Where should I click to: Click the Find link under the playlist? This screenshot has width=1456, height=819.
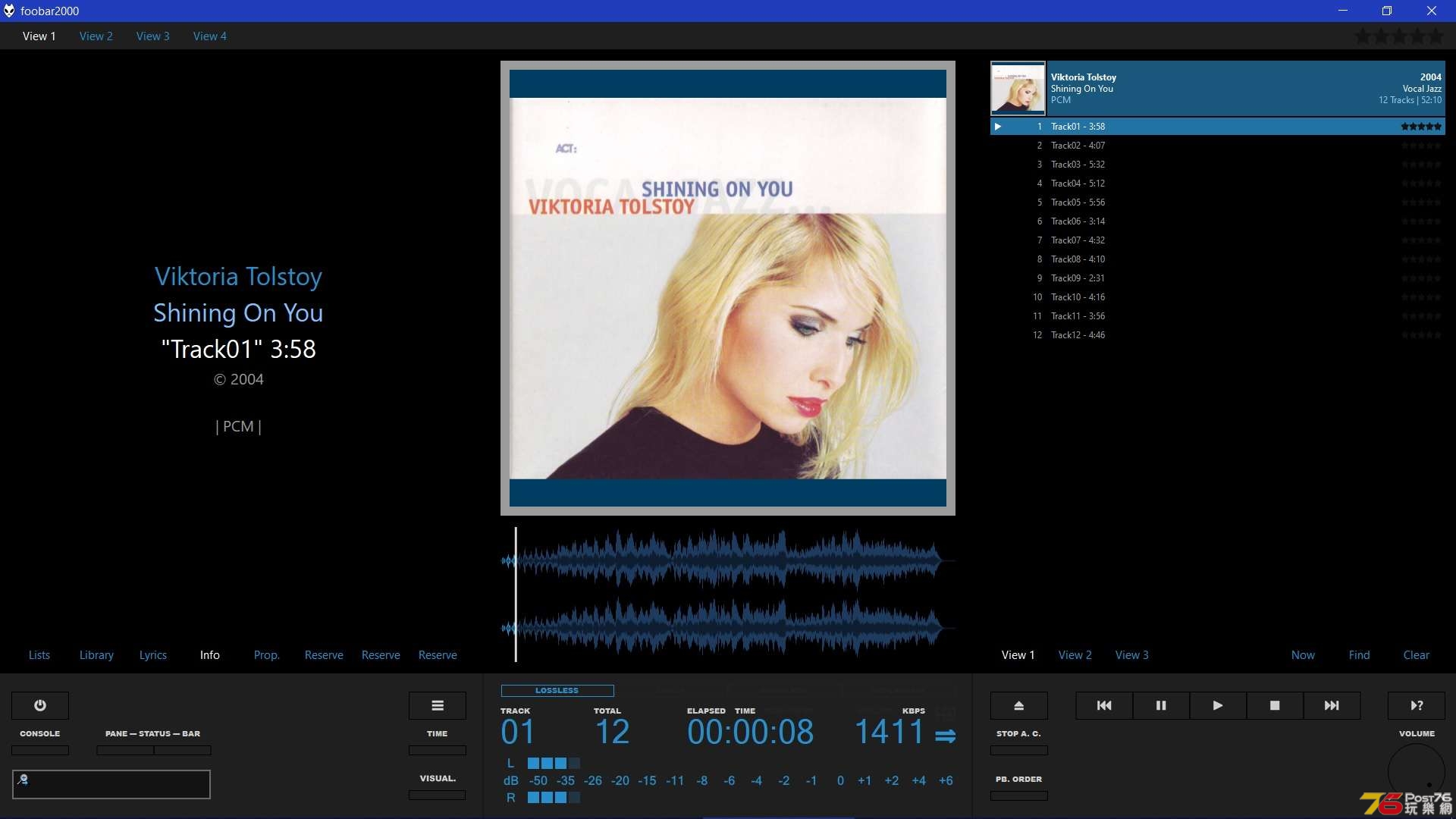point(1360,655)
